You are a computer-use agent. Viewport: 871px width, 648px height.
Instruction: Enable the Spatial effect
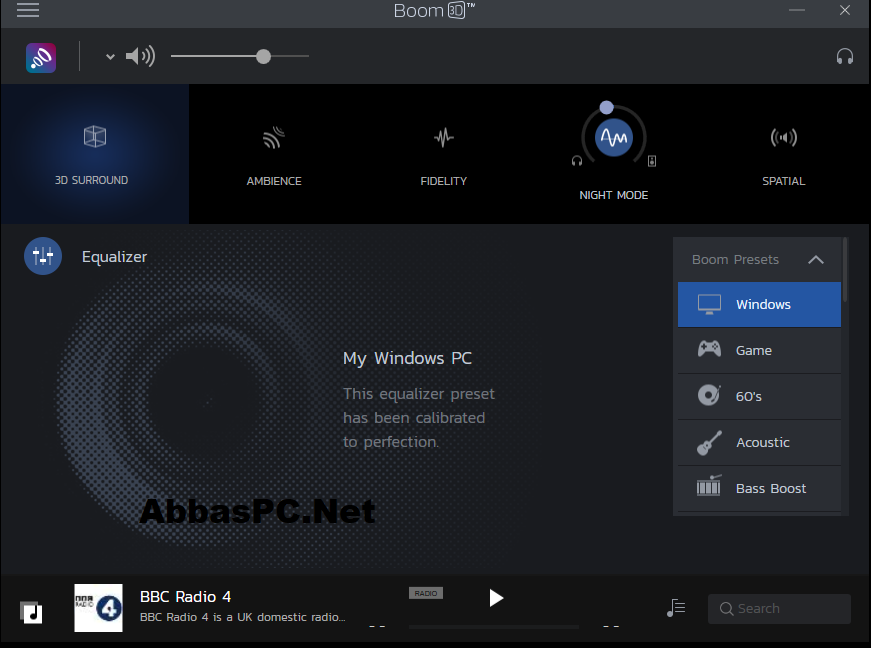(x=784, y=137)
